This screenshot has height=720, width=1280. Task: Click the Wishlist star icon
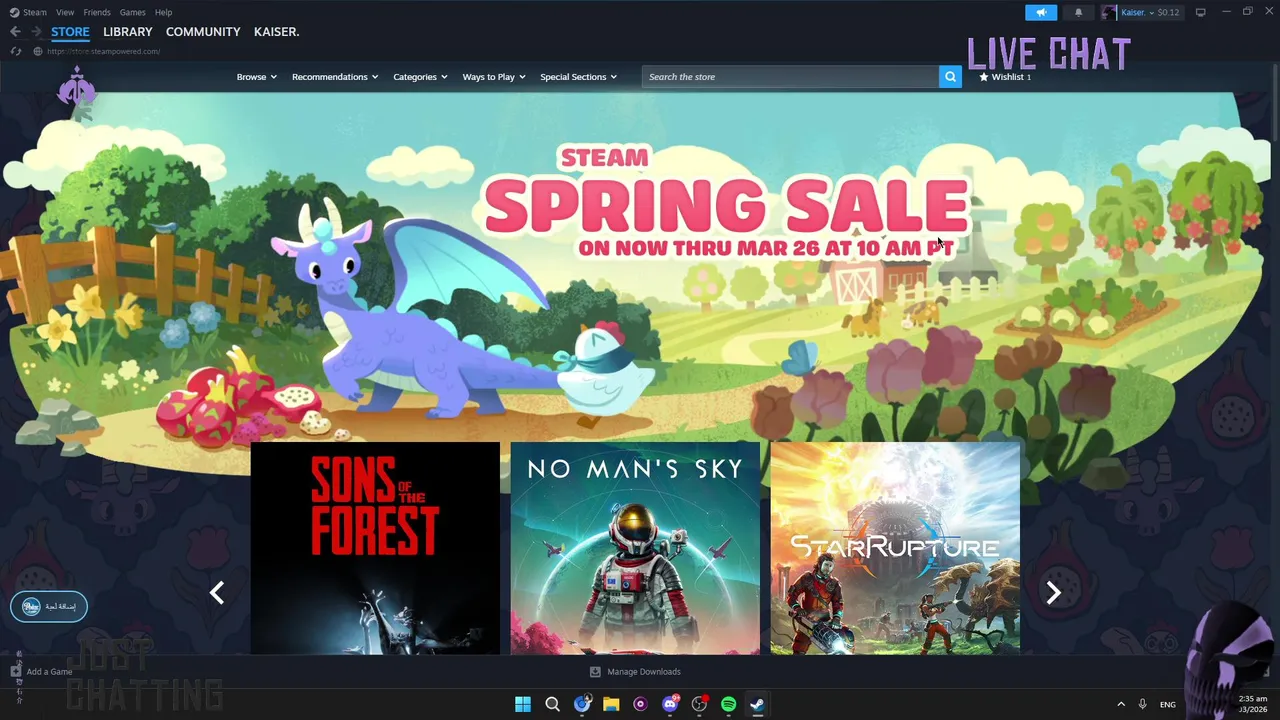(x=984, y=77)
